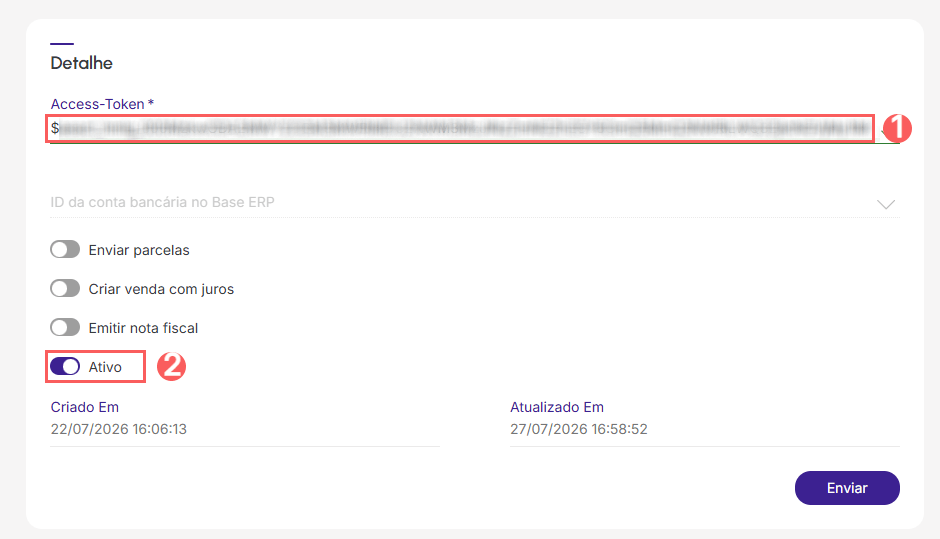Click the Atualizado Em date value
This screenshot has width=940, height=539.
coord(579,429)
